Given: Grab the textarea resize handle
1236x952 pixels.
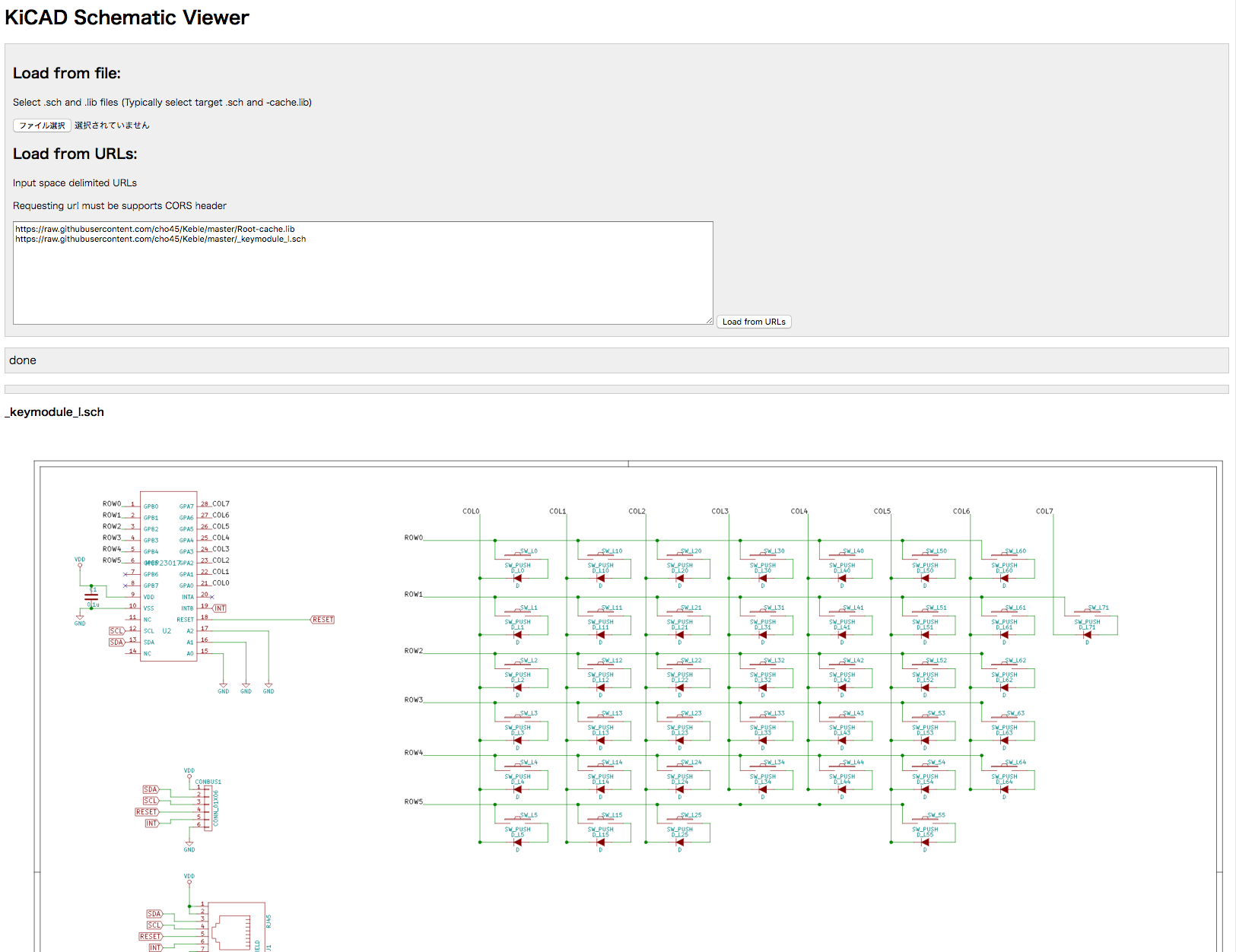Looking at the screenshot, I should pyautogui.click(x=709, y=320).
